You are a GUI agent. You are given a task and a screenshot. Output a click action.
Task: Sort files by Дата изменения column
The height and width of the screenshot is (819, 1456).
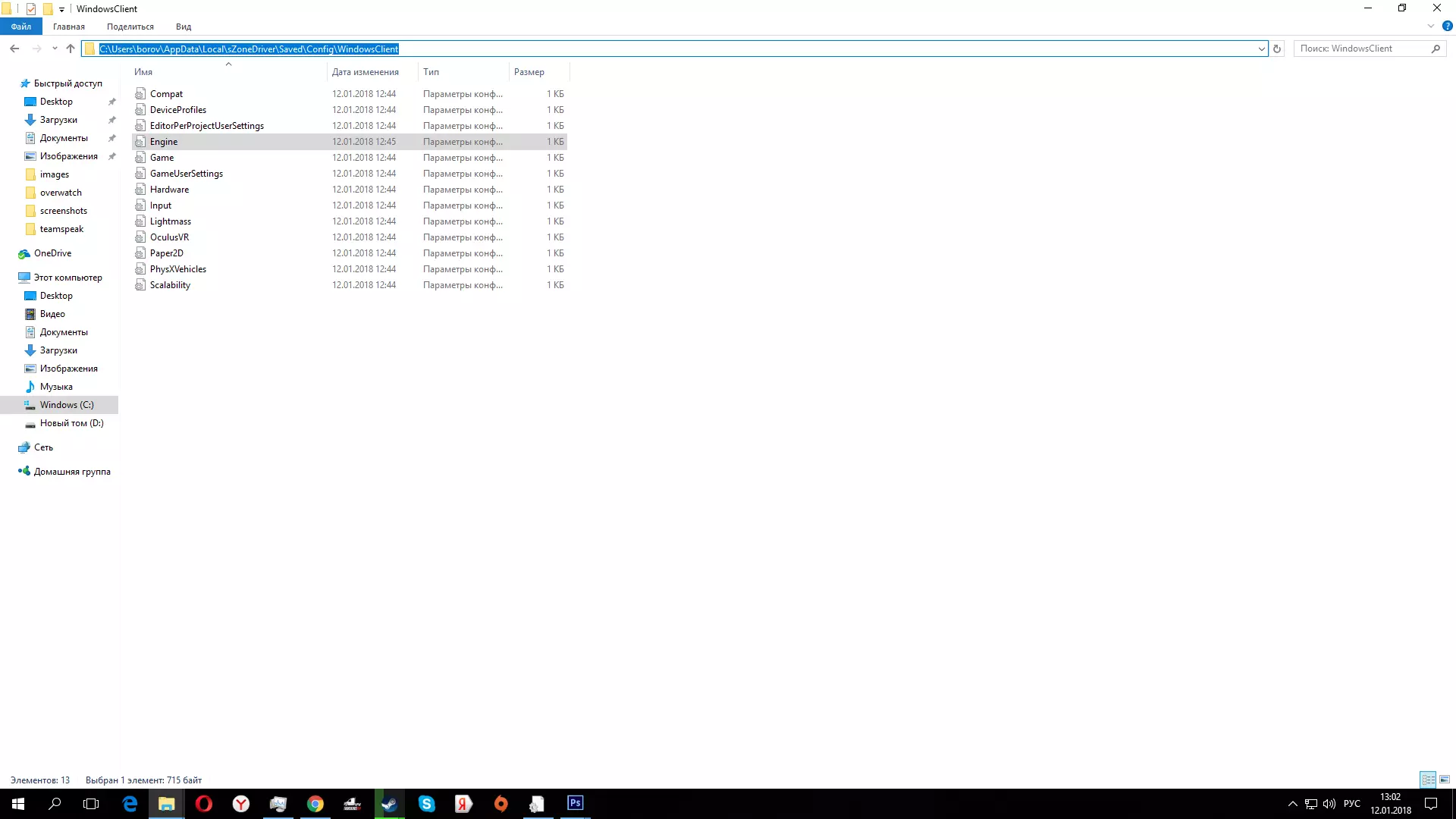365,72
